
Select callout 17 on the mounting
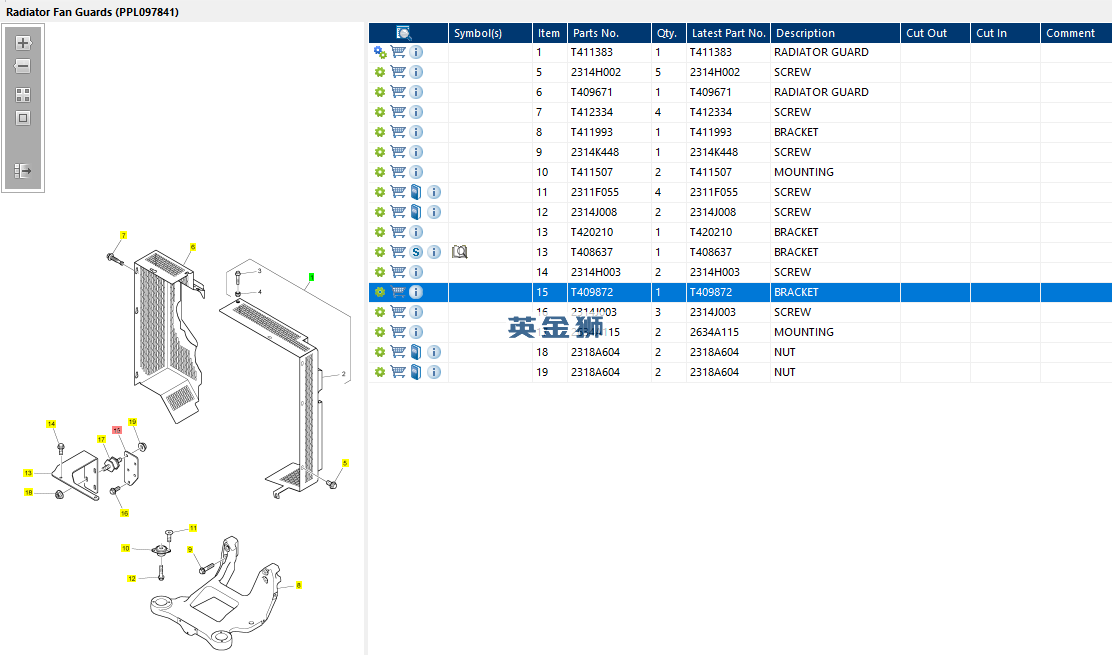pyautogui.click(x=101, y=440)
